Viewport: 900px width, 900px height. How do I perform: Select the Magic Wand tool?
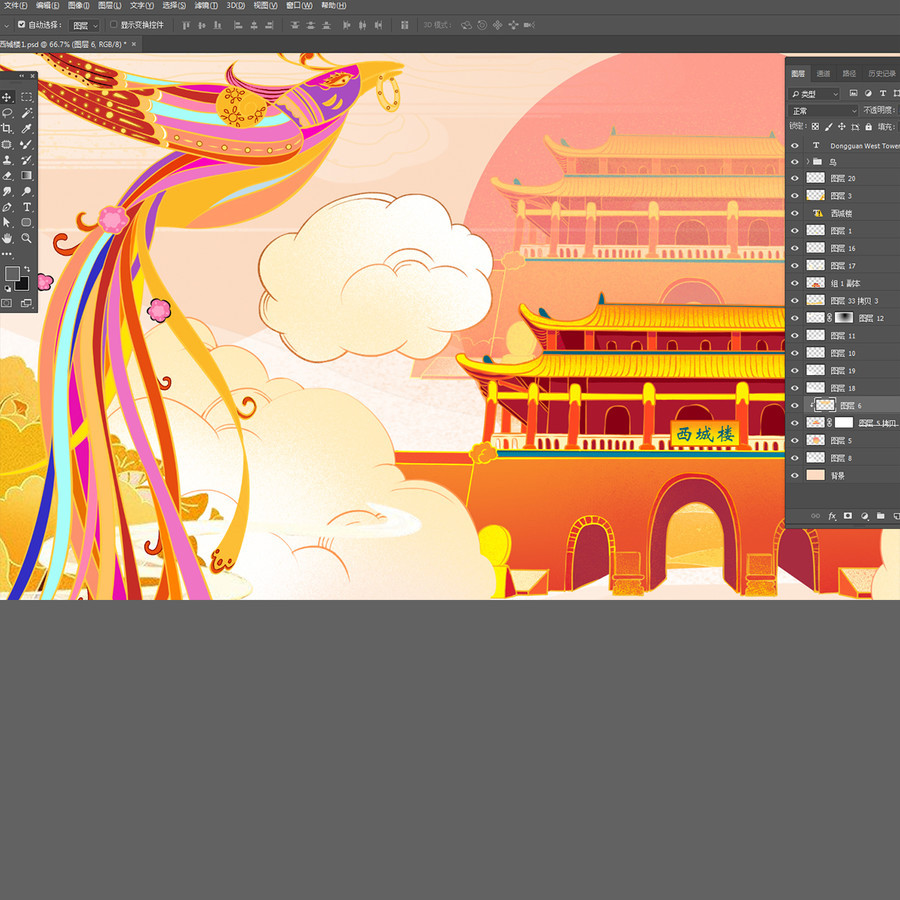click(x=26, y=113)
